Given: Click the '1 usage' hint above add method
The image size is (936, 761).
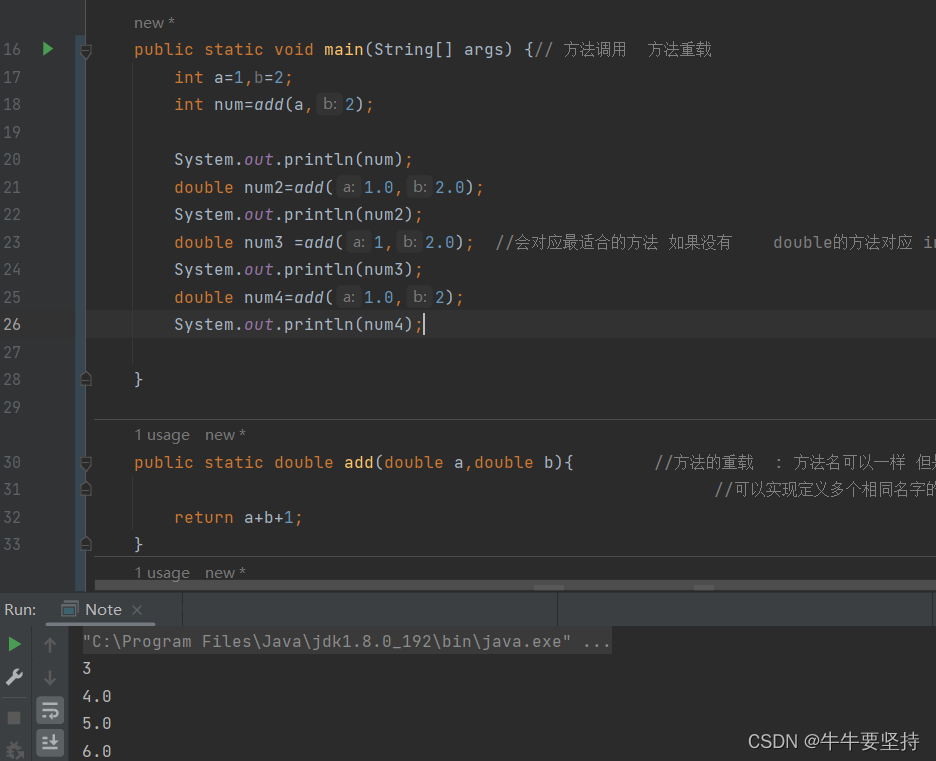Looking at the screenshot, I should [x=162, y=435].
